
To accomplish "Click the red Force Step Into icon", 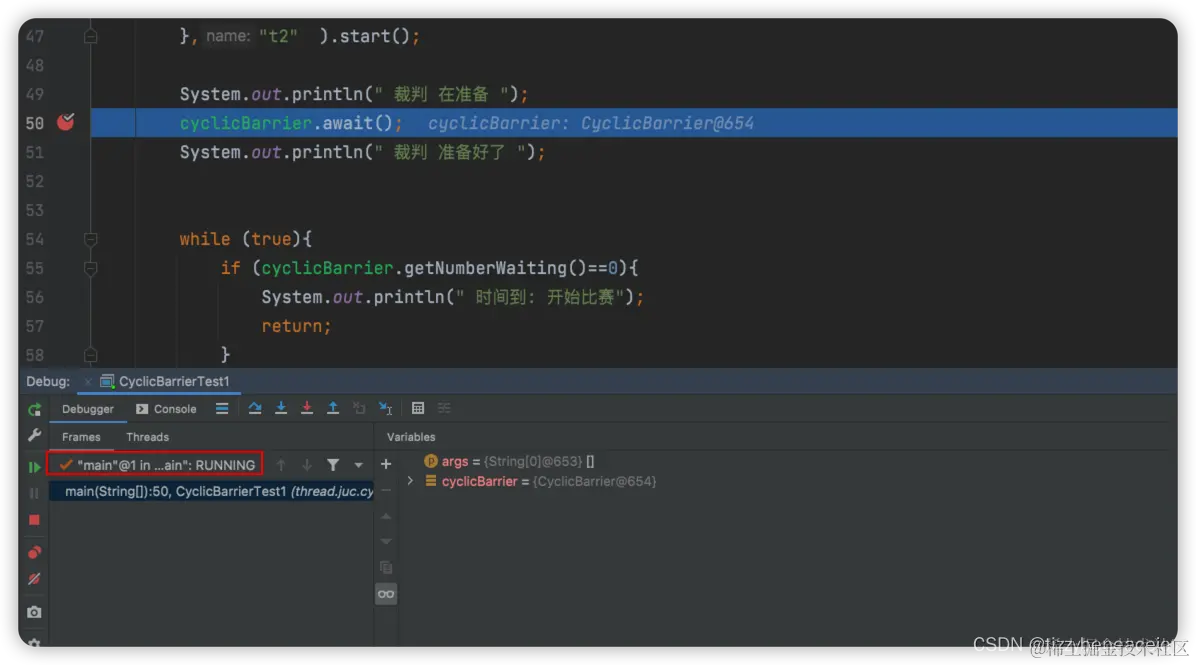I will coord(307,409).
